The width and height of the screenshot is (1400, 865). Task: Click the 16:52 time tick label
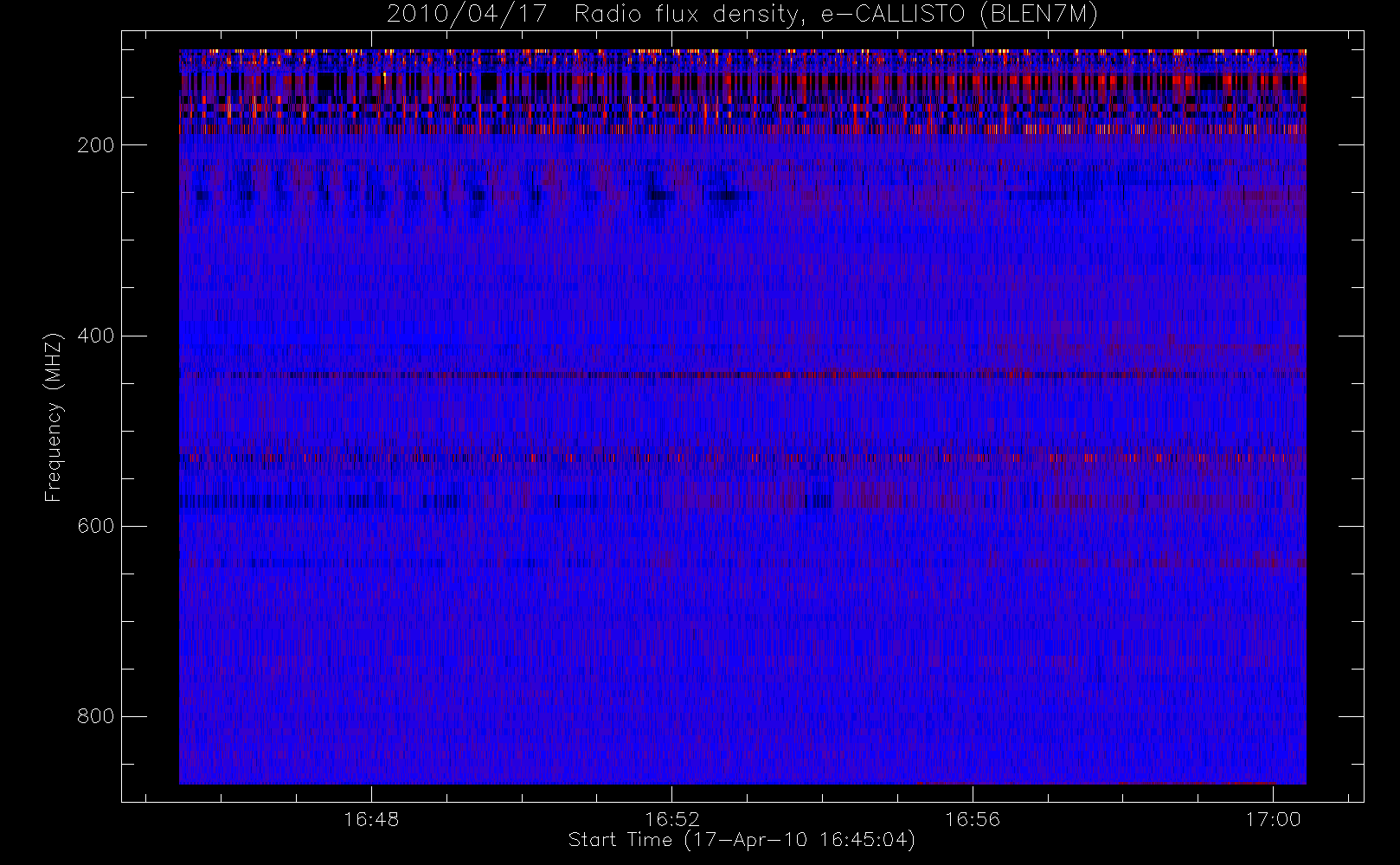pos(672,819)
